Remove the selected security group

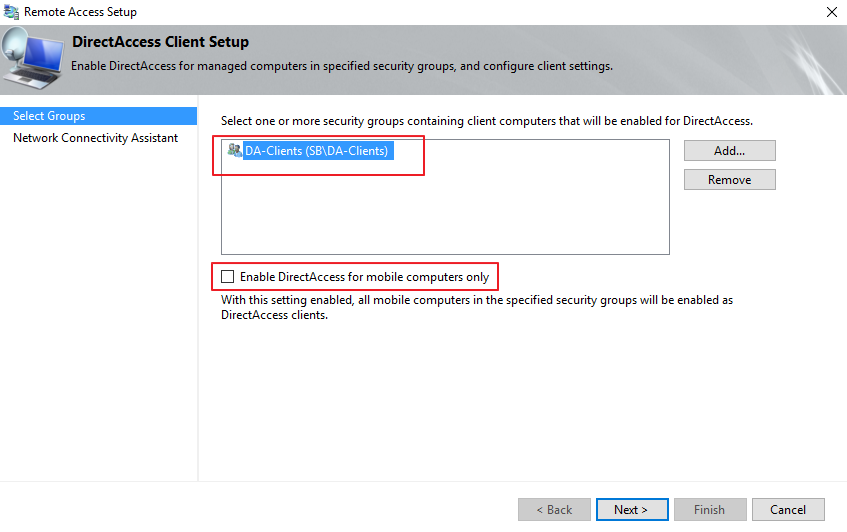coord(729,180)
